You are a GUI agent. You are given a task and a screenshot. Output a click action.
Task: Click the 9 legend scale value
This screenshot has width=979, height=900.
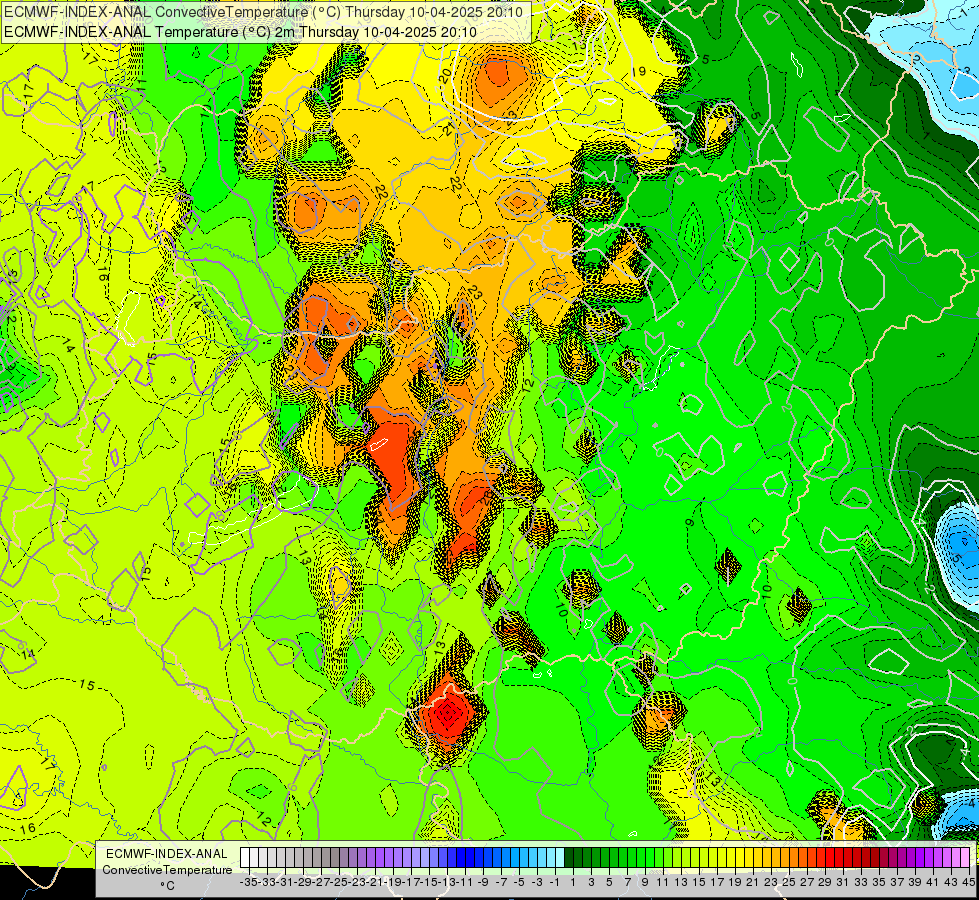tap(644, 883)
